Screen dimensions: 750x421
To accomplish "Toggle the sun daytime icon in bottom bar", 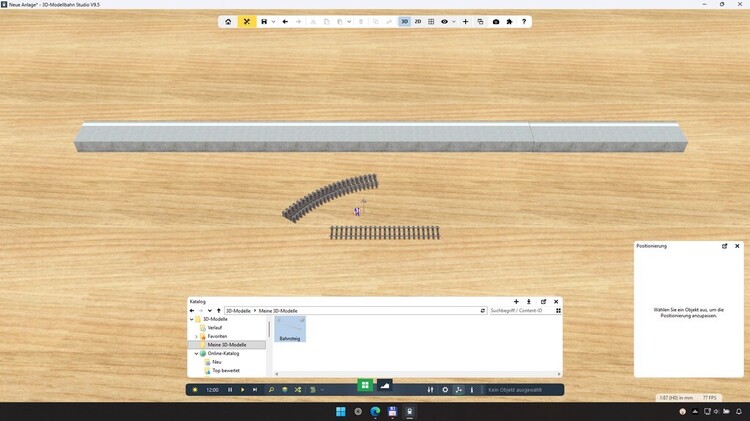I will (x=195, y=390).
